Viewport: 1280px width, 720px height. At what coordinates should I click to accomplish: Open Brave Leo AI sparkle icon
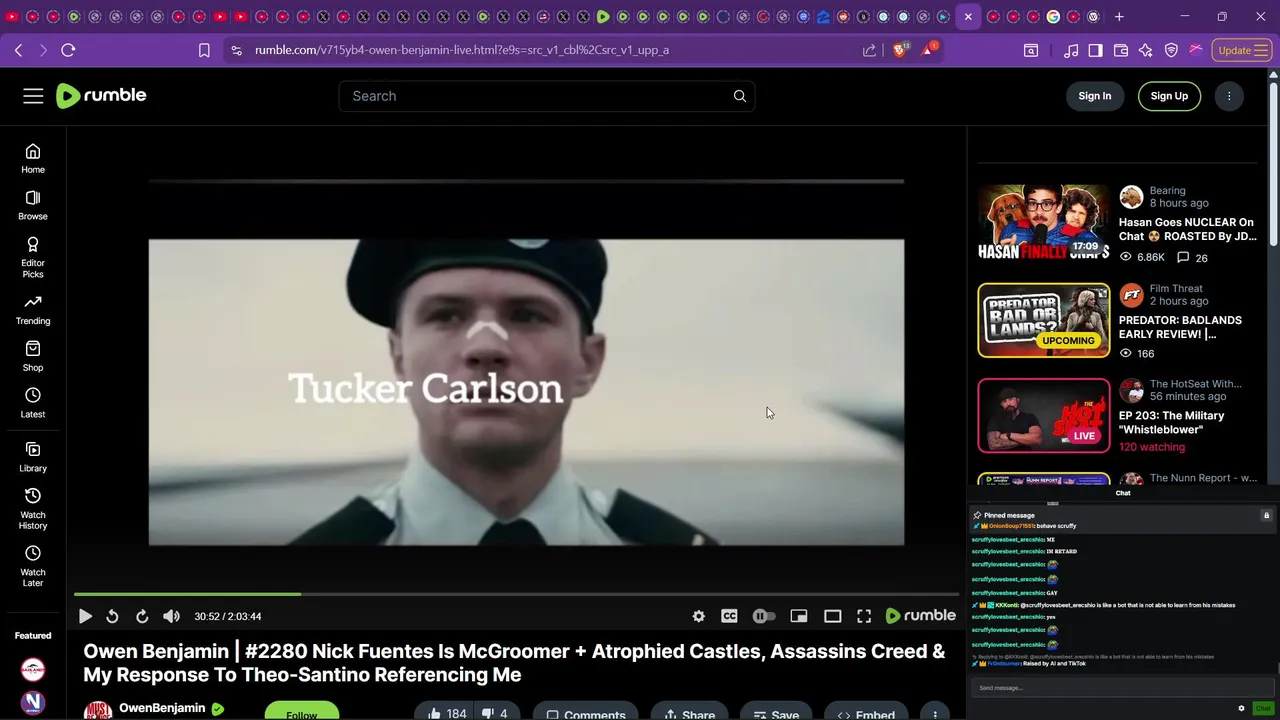pyautogui.click(x=1146, y=50)
